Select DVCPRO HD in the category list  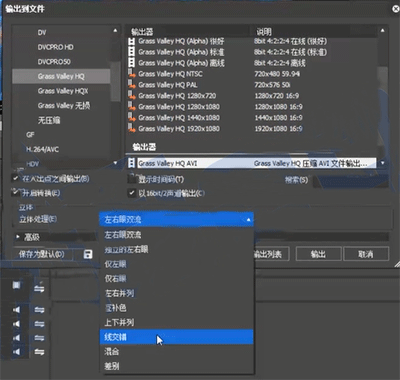click(x=55, y=47)
